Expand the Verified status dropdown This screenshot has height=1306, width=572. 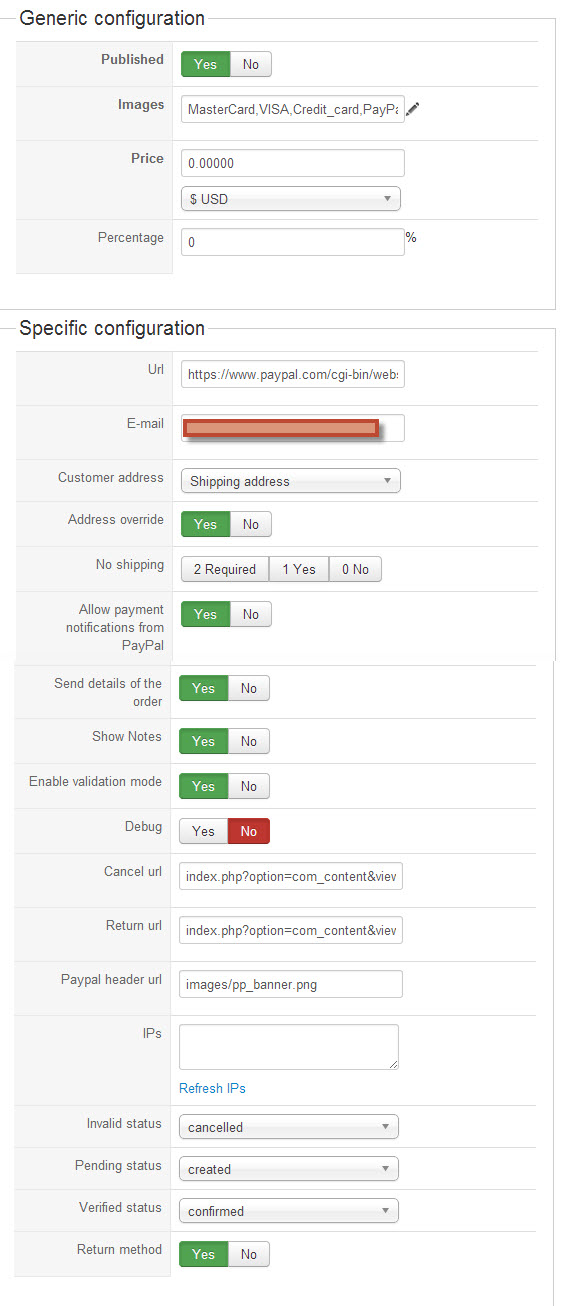point(289,1211)
